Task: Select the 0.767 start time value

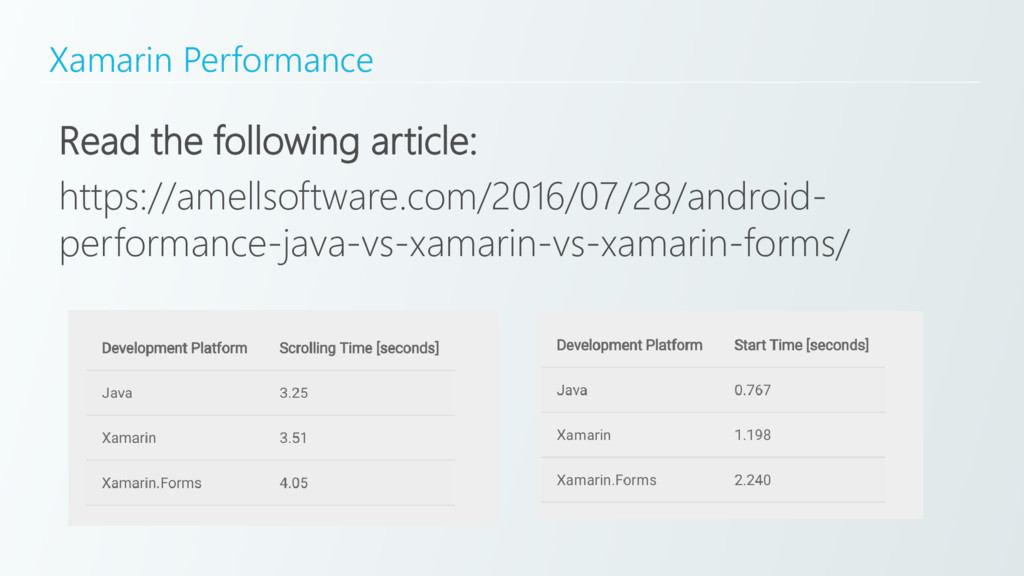Action: [752, 390]
